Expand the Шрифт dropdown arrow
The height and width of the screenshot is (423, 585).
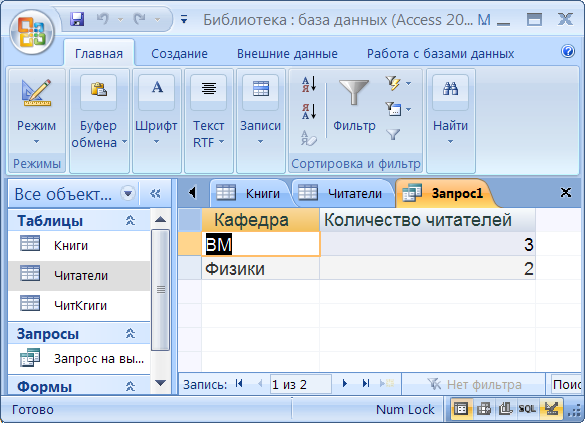click(x=156, y=142)
